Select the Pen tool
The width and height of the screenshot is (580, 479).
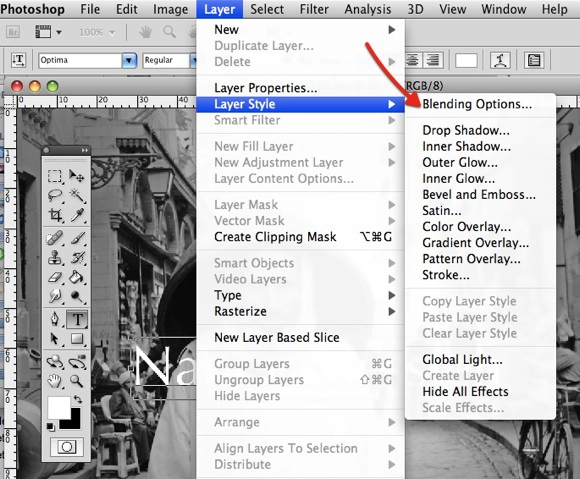click(x=55, y=319)
